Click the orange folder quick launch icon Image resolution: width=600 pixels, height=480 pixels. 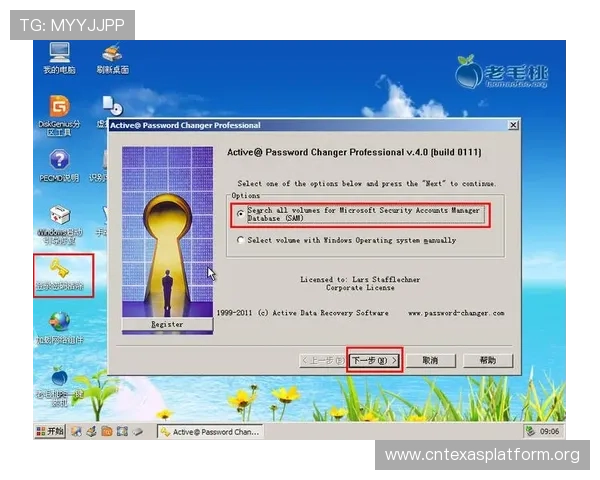tap(107, 432)
